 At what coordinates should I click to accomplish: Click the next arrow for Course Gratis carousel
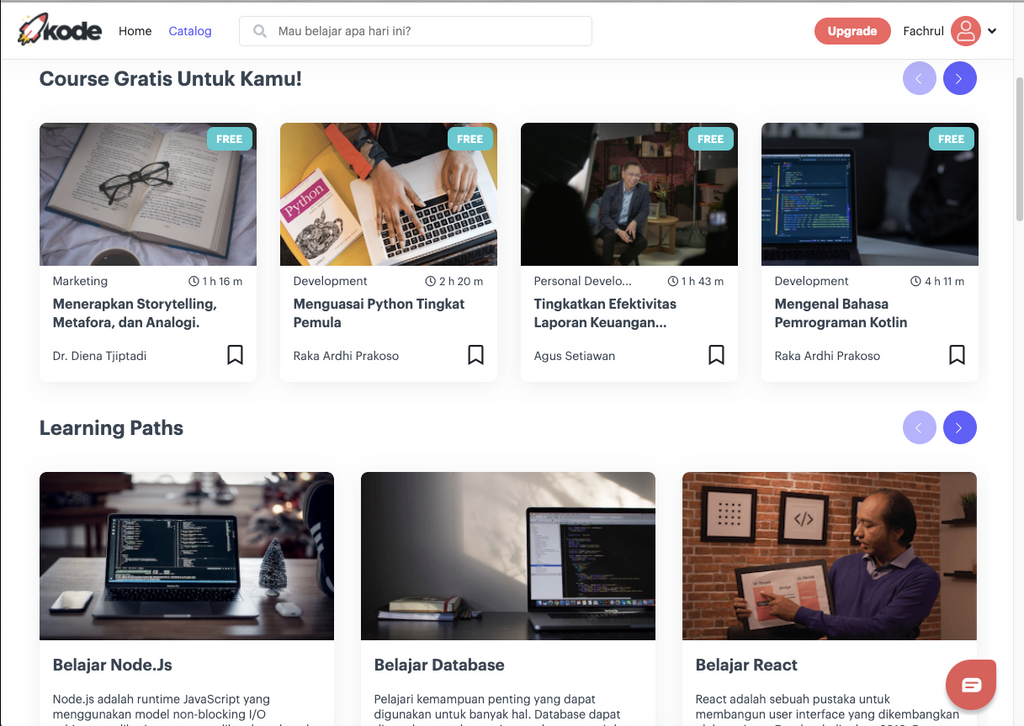(959, 78)
